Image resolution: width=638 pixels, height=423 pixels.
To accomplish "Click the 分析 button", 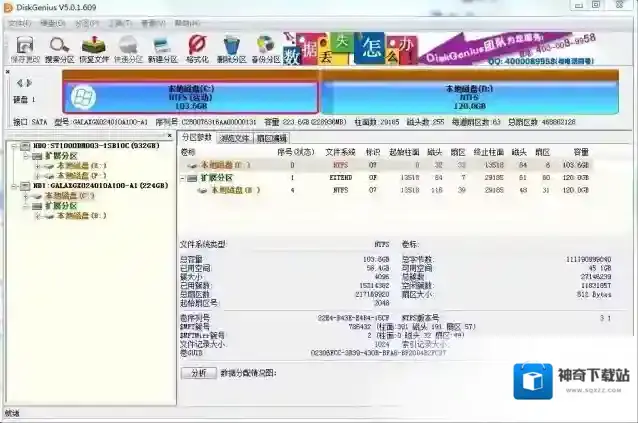I will (x=197, y=373).
